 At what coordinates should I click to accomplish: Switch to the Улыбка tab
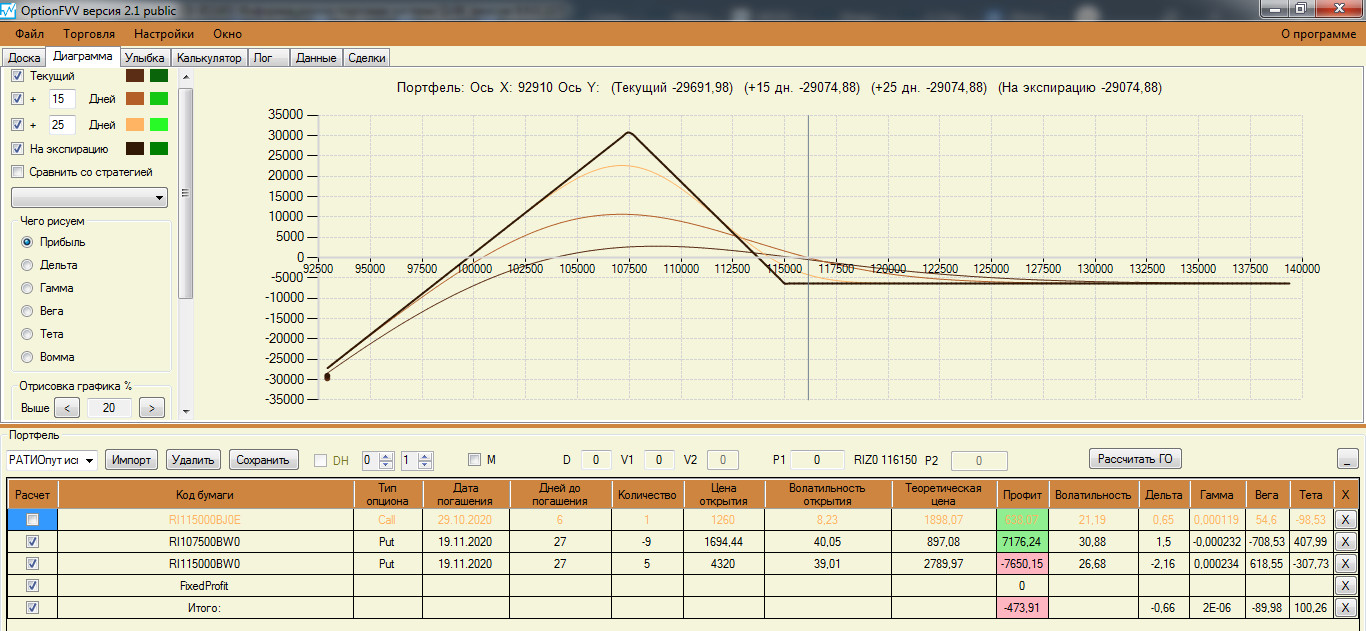click(145, 58)
